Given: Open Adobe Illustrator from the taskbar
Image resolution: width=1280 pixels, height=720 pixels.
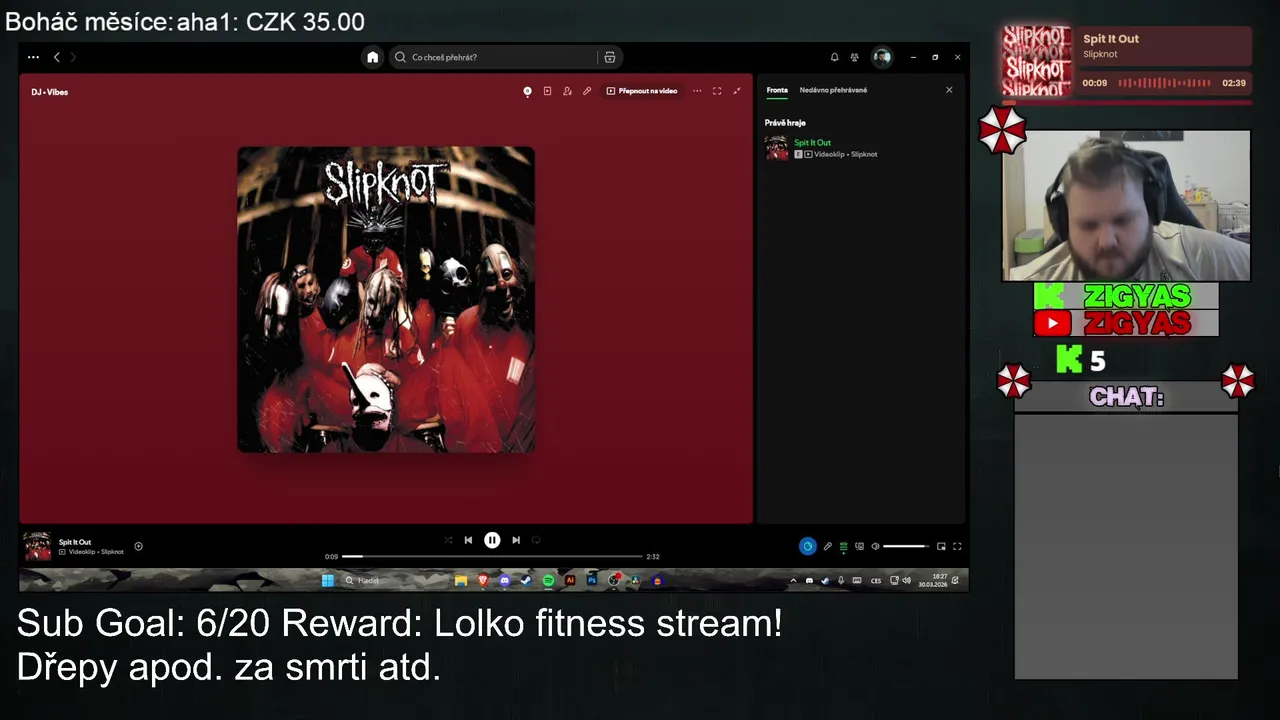Looking at the screenshot, I should (x=570, y=580).
